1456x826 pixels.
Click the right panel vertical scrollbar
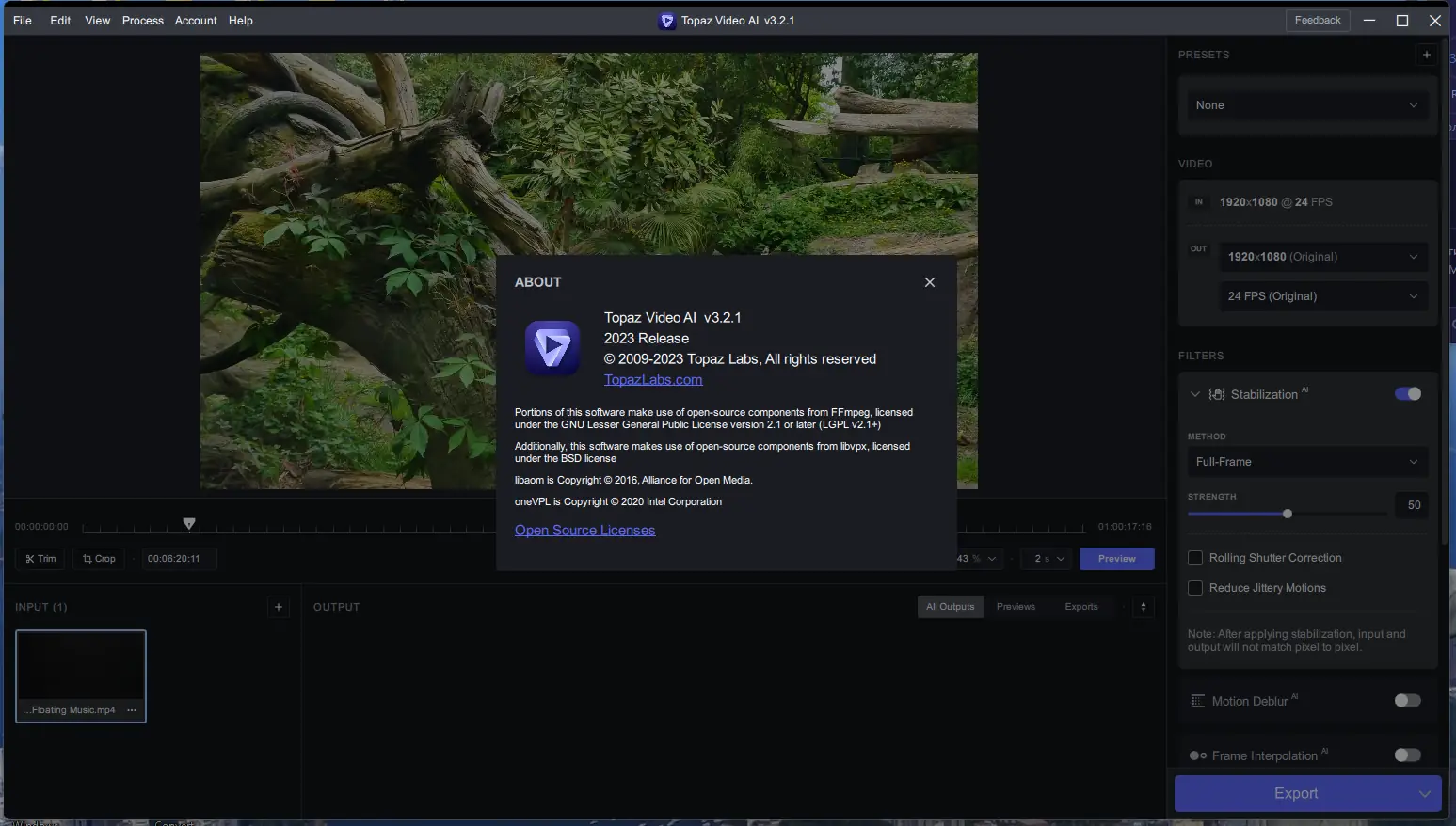[1445, 292]
